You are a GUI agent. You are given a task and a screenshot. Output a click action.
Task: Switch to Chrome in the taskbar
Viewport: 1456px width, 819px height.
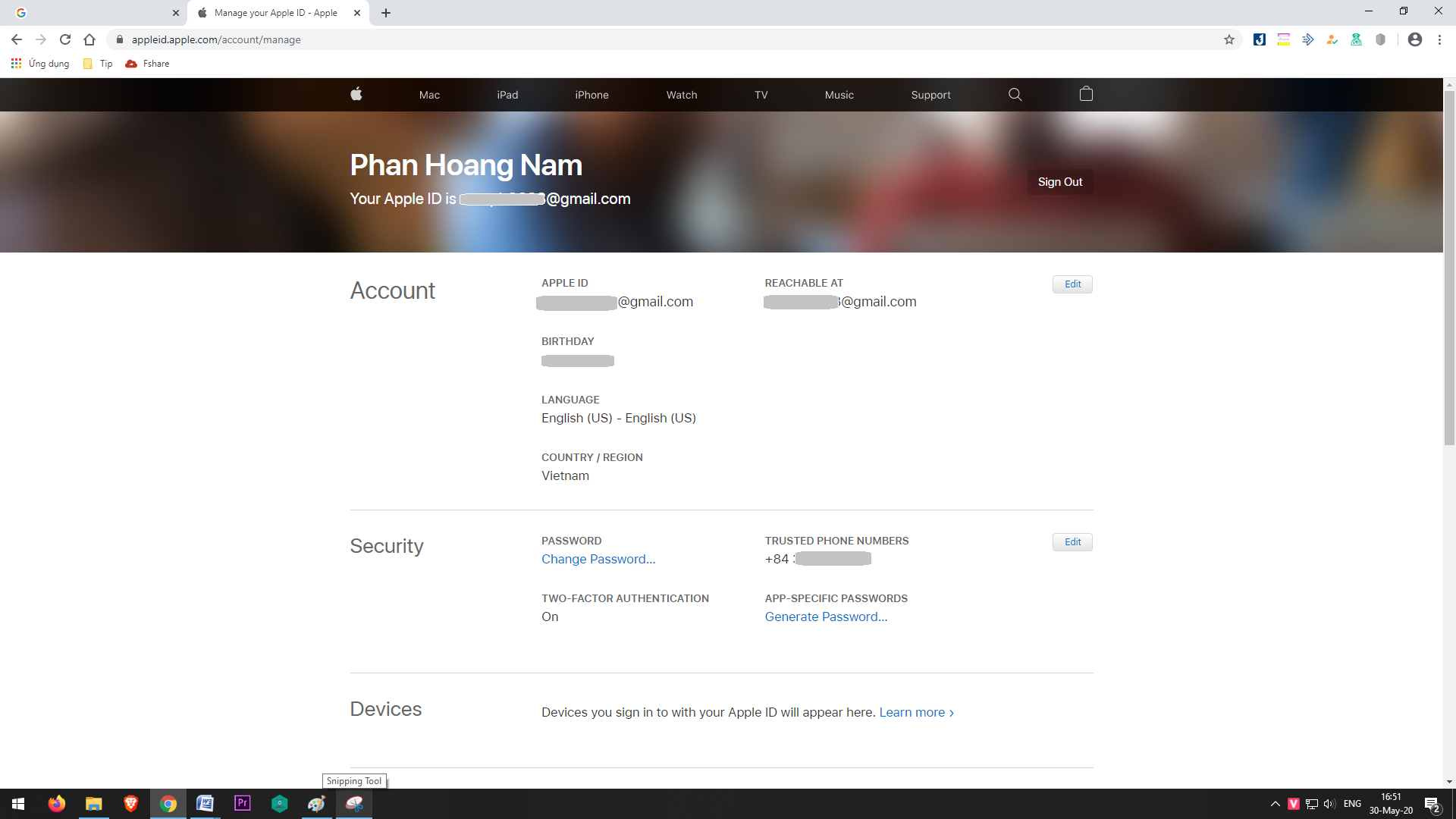pyautogui.click(x=168, y=804)
